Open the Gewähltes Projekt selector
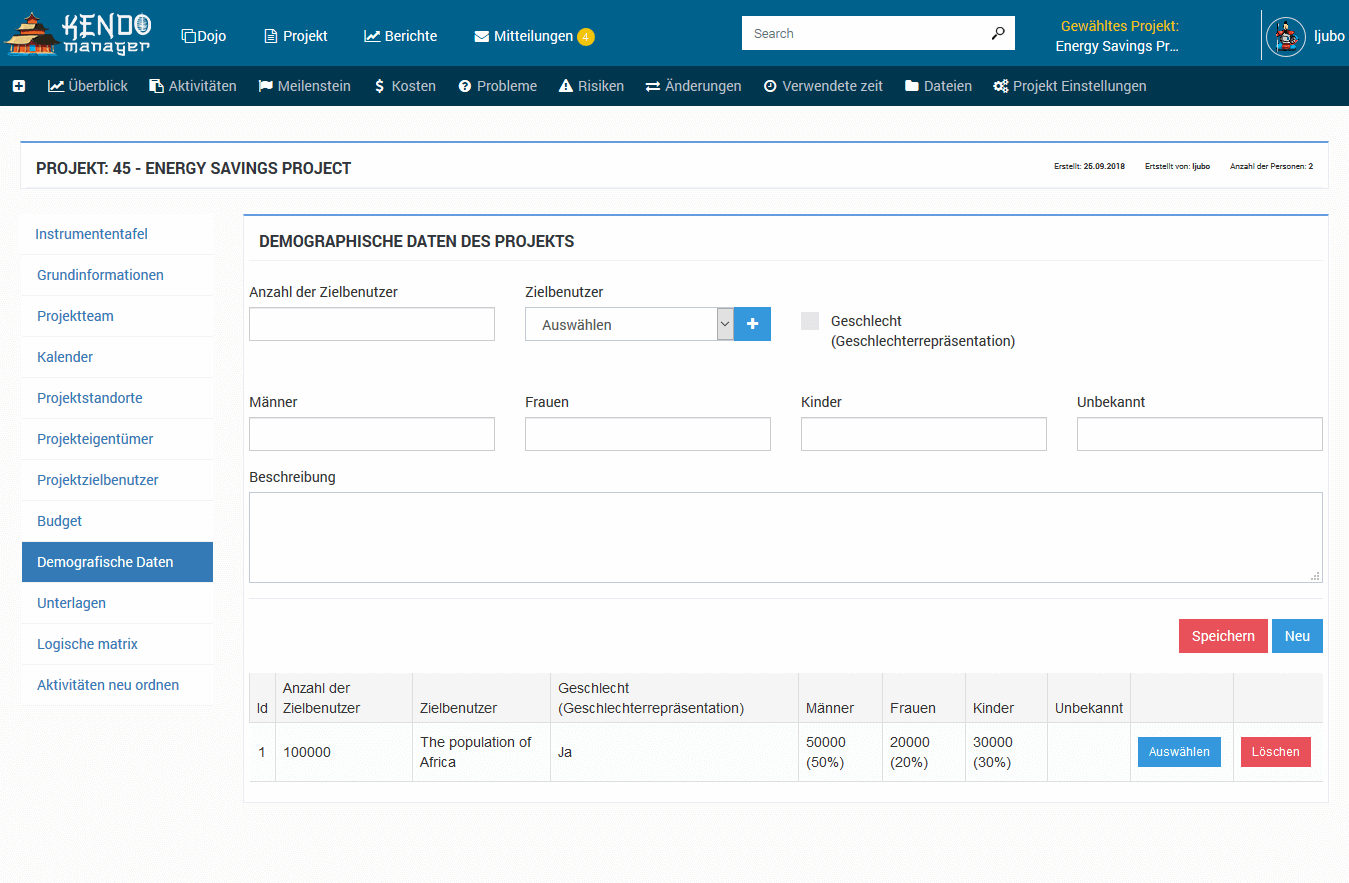 tap(1118, 36)
